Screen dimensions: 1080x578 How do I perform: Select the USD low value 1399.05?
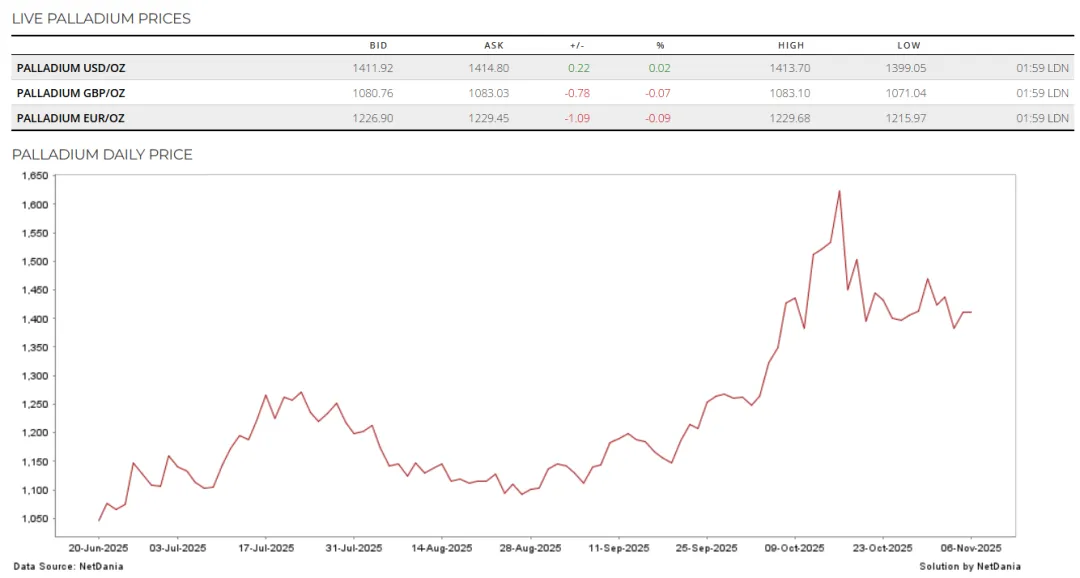(x=906, y=68)
